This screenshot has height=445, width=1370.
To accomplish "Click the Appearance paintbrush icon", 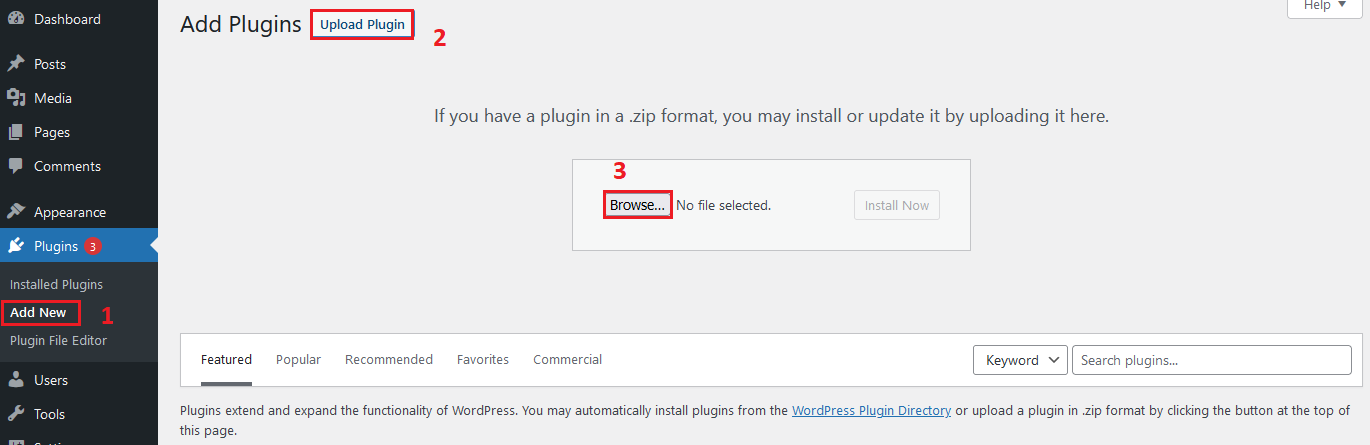I will pyautogui.click(x=16, y=212).
